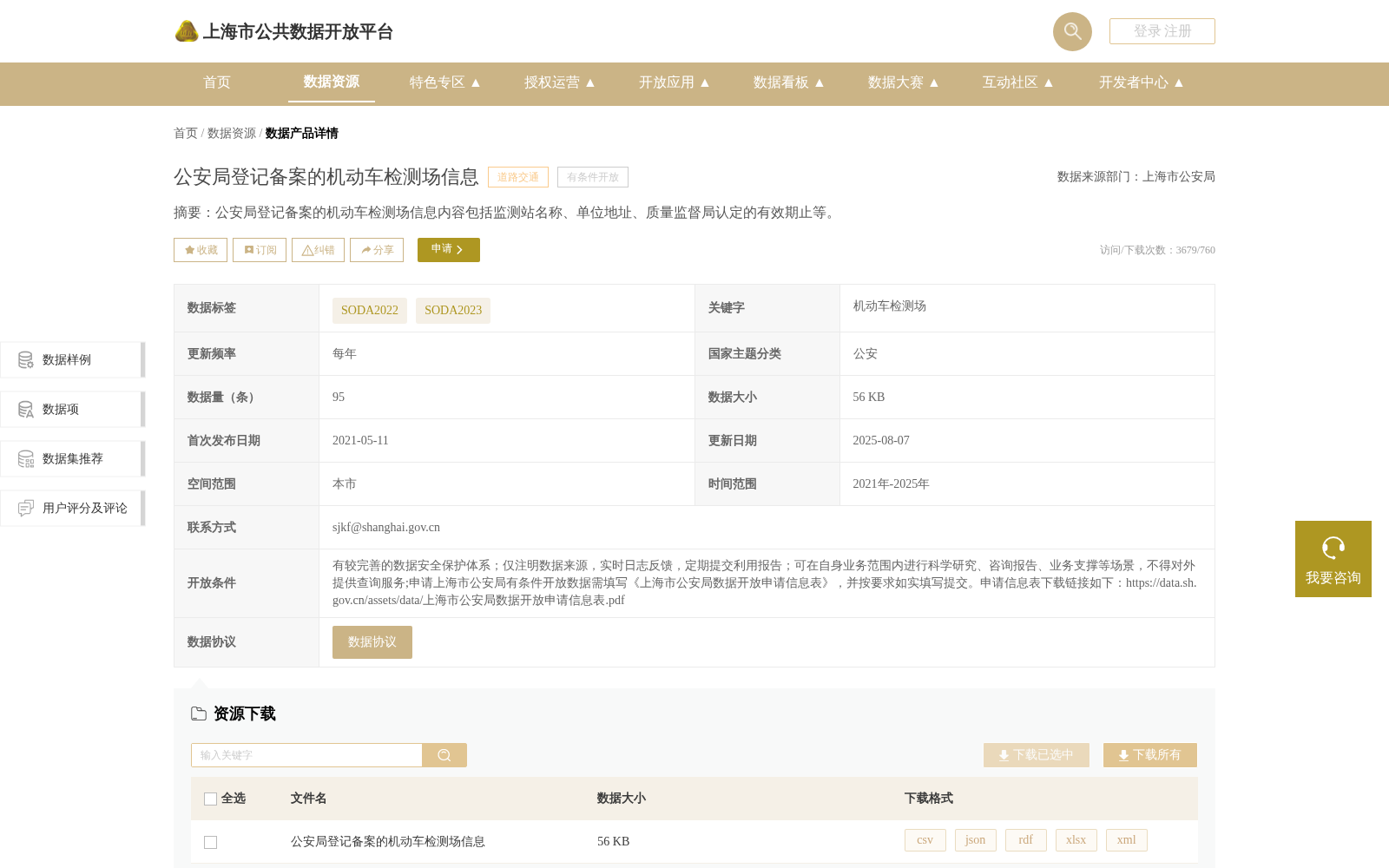The height and width of the screenshot is (868, 1389).
Task: Focus the 输入关键字 search field
Action: tap(306, 755)
